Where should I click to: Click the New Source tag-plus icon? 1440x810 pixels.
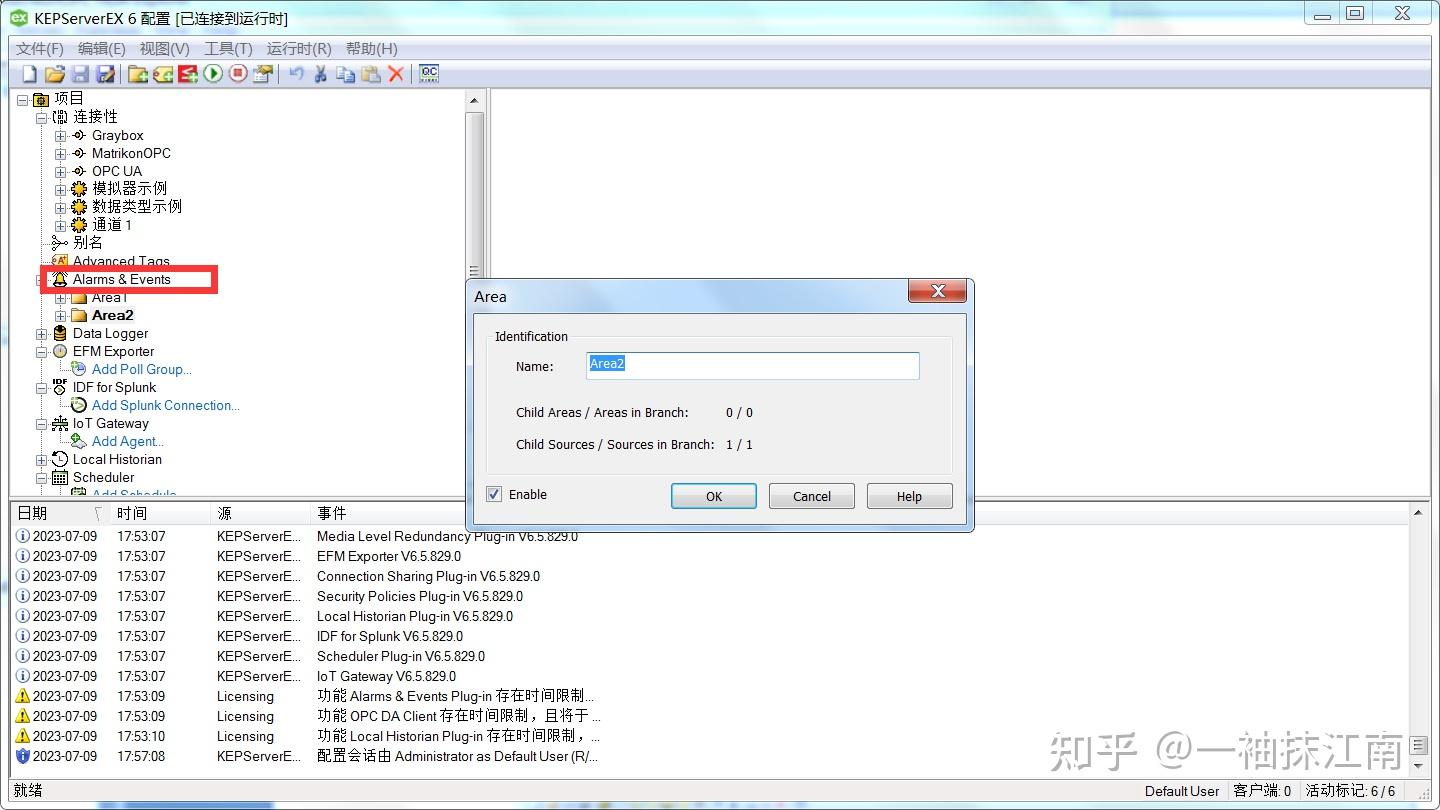[x=163, y=74]
